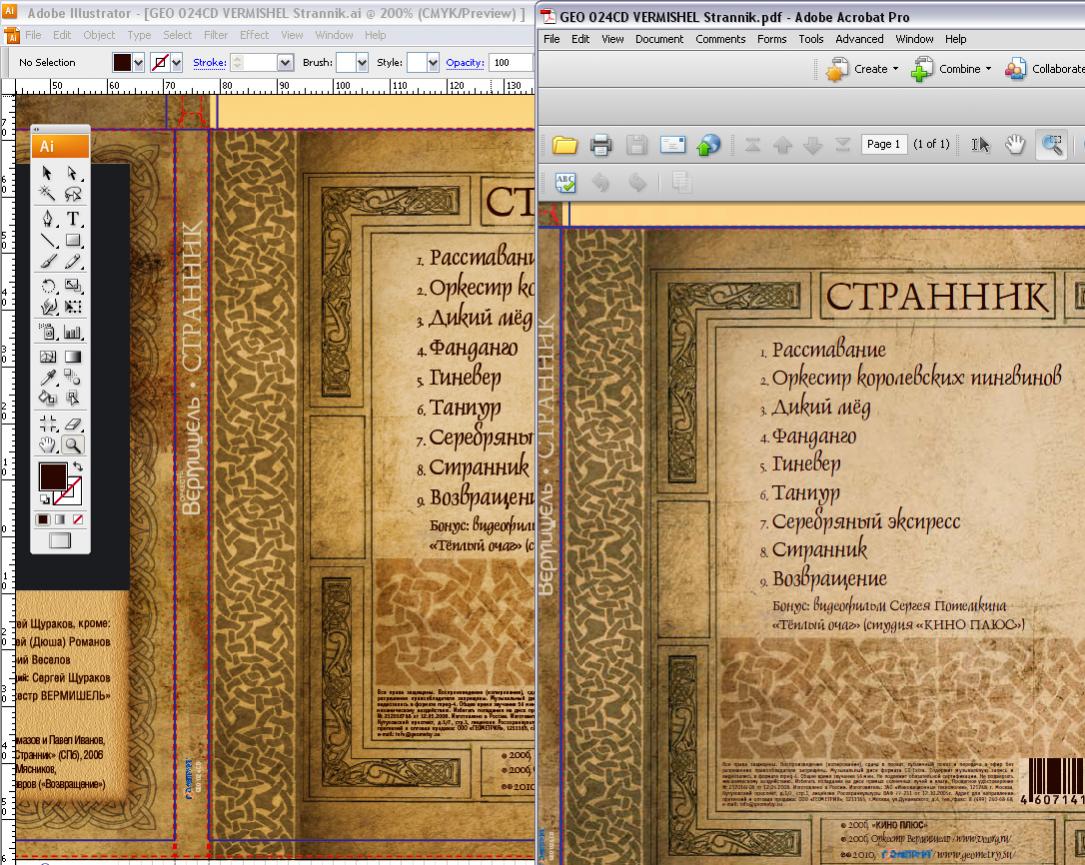Pick the Paintbrush tool

47,262
